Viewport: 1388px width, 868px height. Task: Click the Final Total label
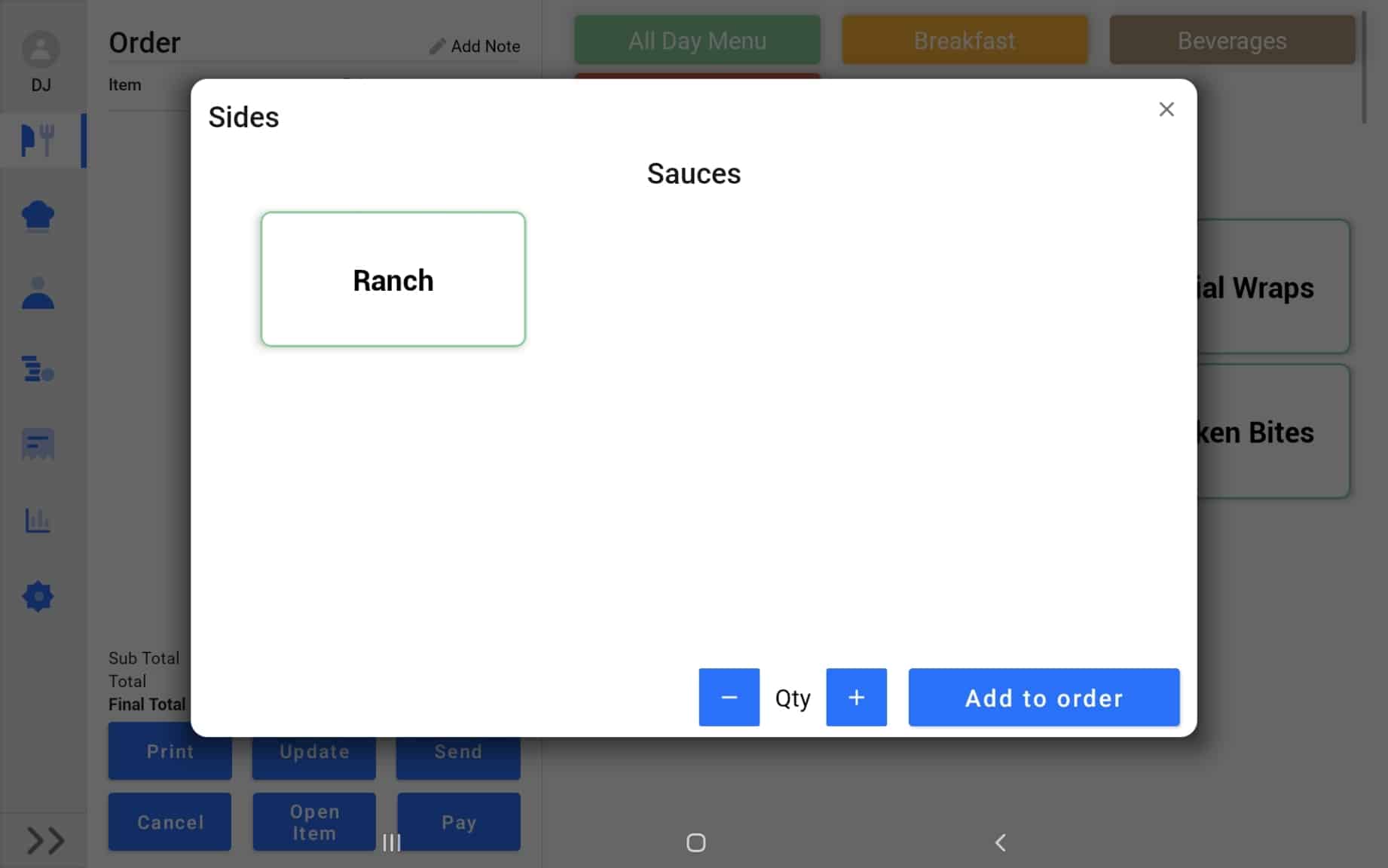147,704
